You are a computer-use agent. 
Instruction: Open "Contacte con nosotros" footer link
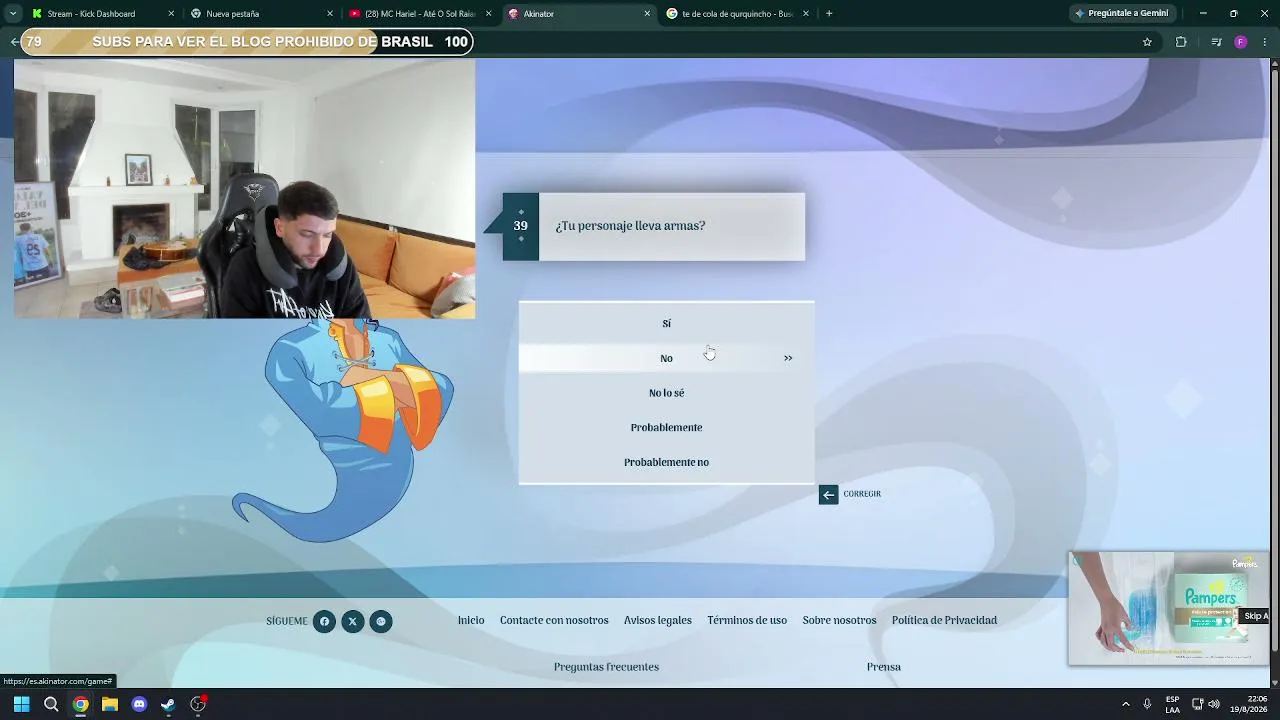click(x=554, y=620)
